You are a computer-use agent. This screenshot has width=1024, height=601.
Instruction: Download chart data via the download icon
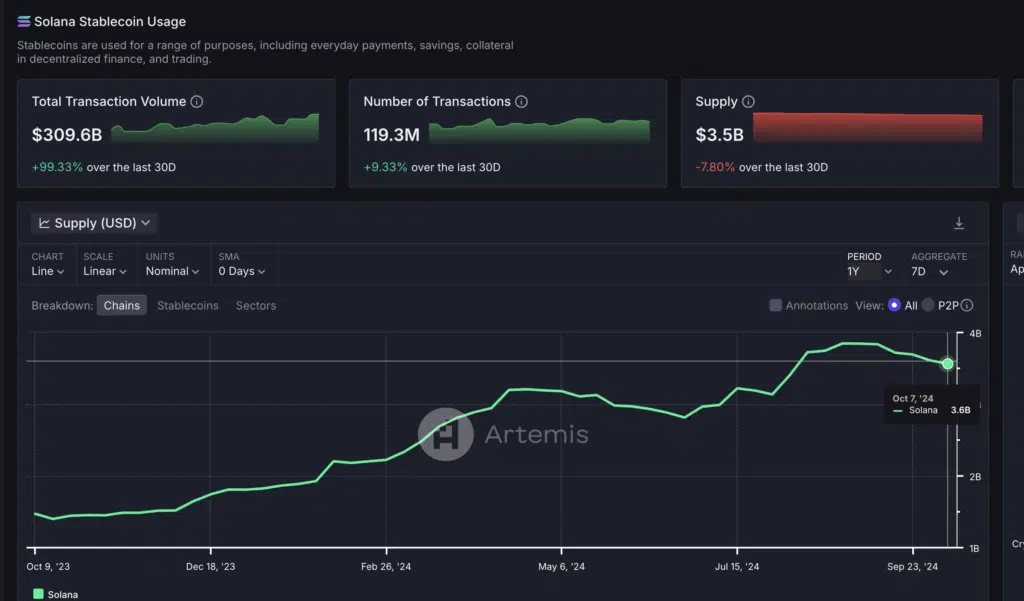point(959,223)
